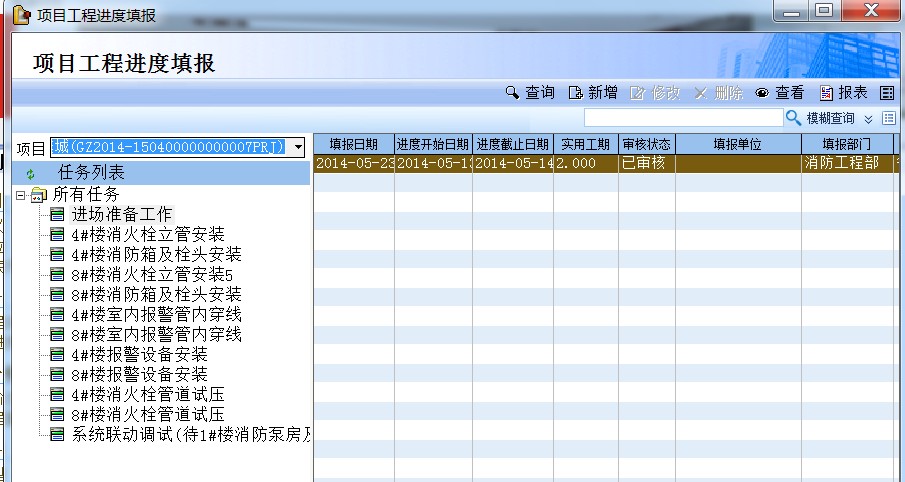Click the 填报部门 column header
The image size is (905, 482).
tap(847, 144)
